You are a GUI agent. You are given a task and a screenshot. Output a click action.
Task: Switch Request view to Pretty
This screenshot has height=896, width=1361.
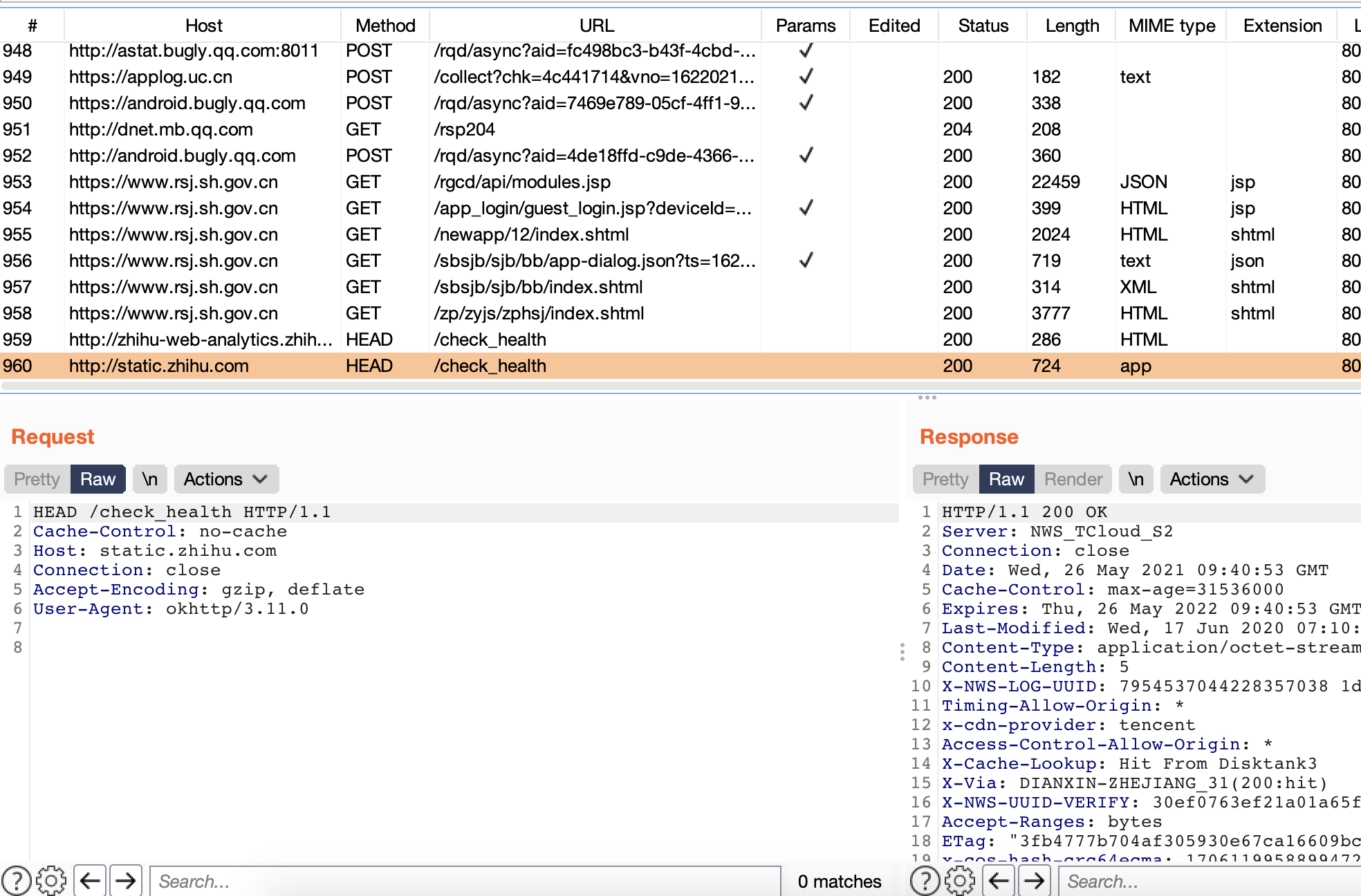pyautogui.click(x=37, y=479)
